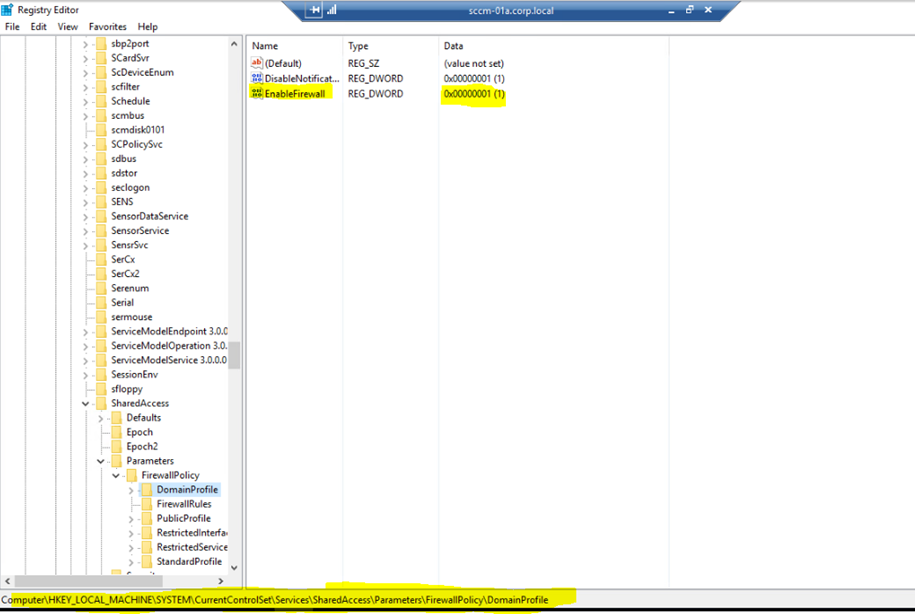The width and height of the screenshot is (915, 614).
Task: Expand the RestrictedServices tree node
Action: [x=131, y=547]
